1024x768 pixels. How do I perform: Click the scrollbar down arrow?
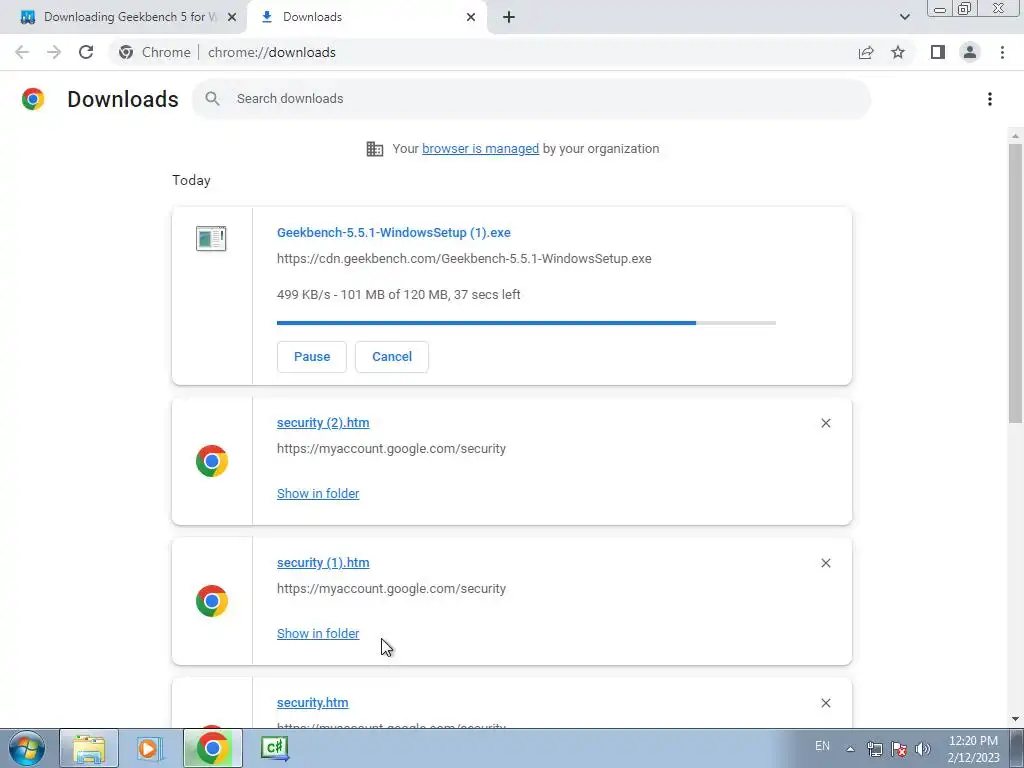pyautogui.click(x=1016, y=719)
